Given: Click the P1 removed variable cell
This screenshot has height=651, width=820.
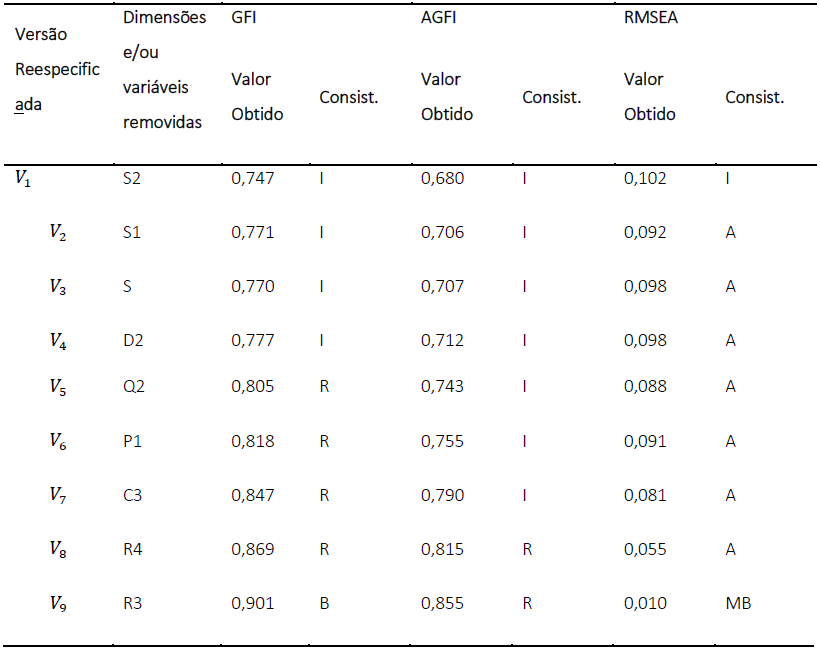Looking at the screenshot, I should (132, 441).
